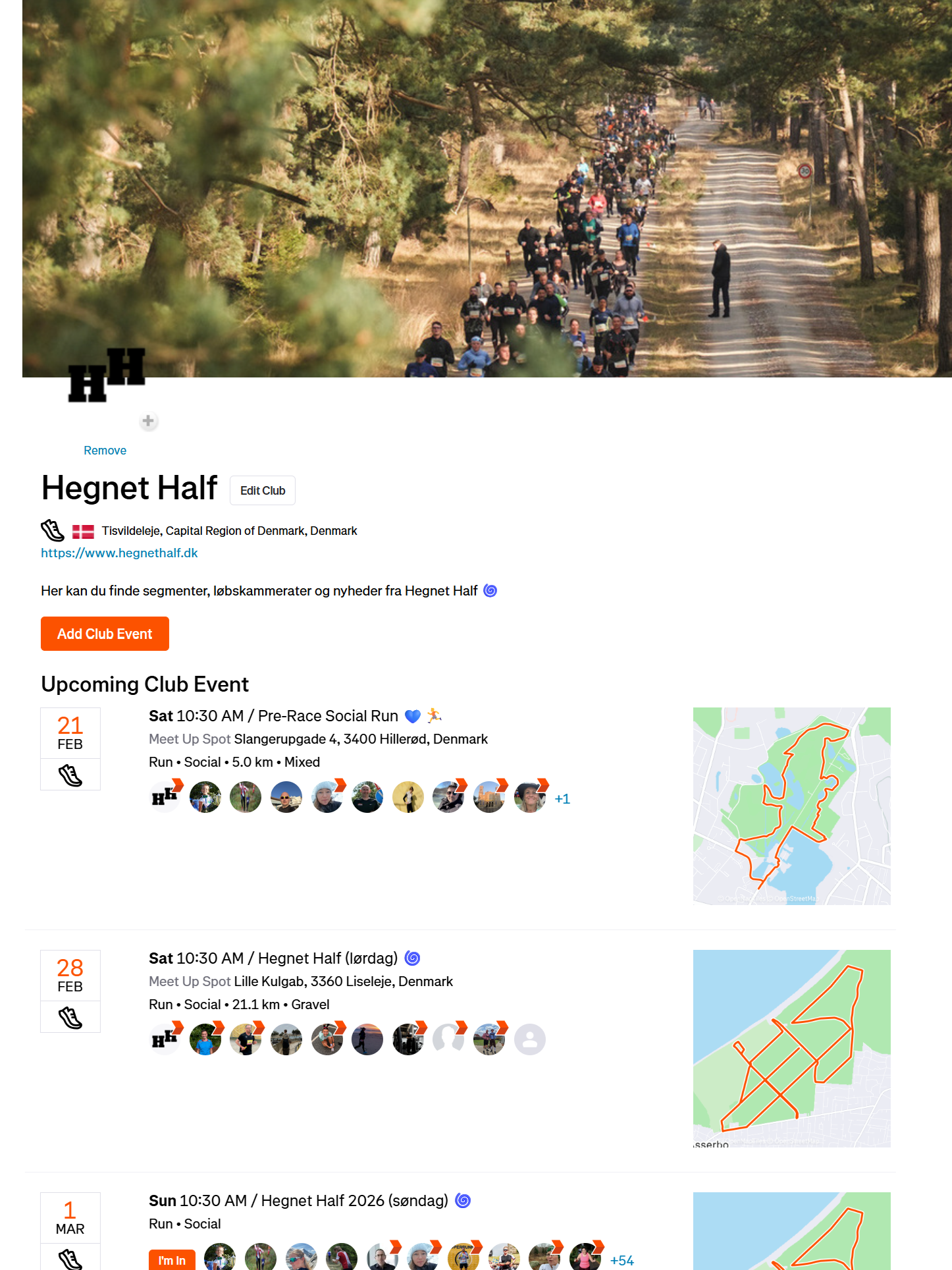Open the default gray avatar in Feb 28 attendees
This screenshot has width=952, height=1270.
pos(530,1039)
